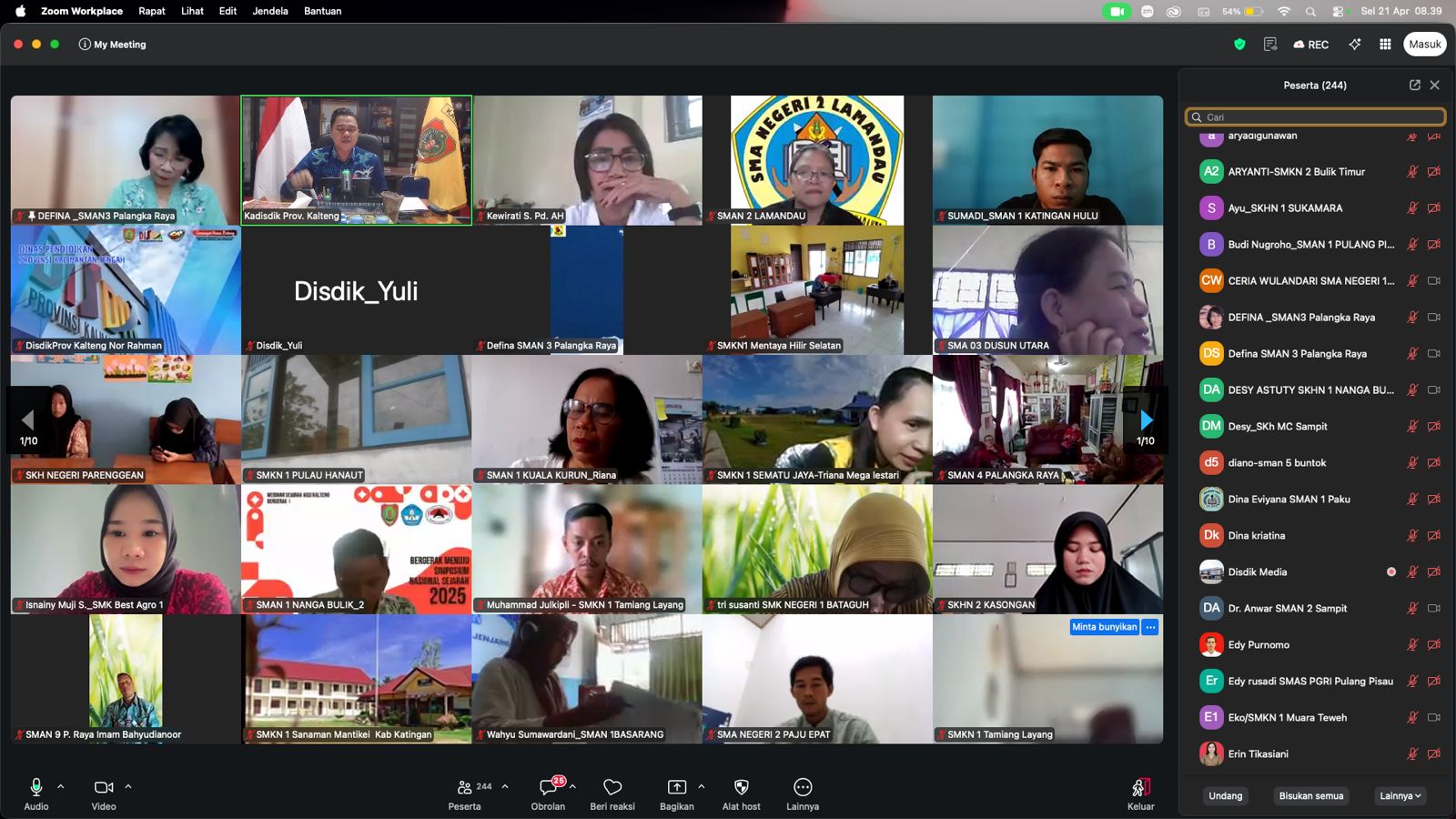1456x819 pixels.
Task: Expand the Audio options caret
Action: pyautogui.click(x=61, y=786)
